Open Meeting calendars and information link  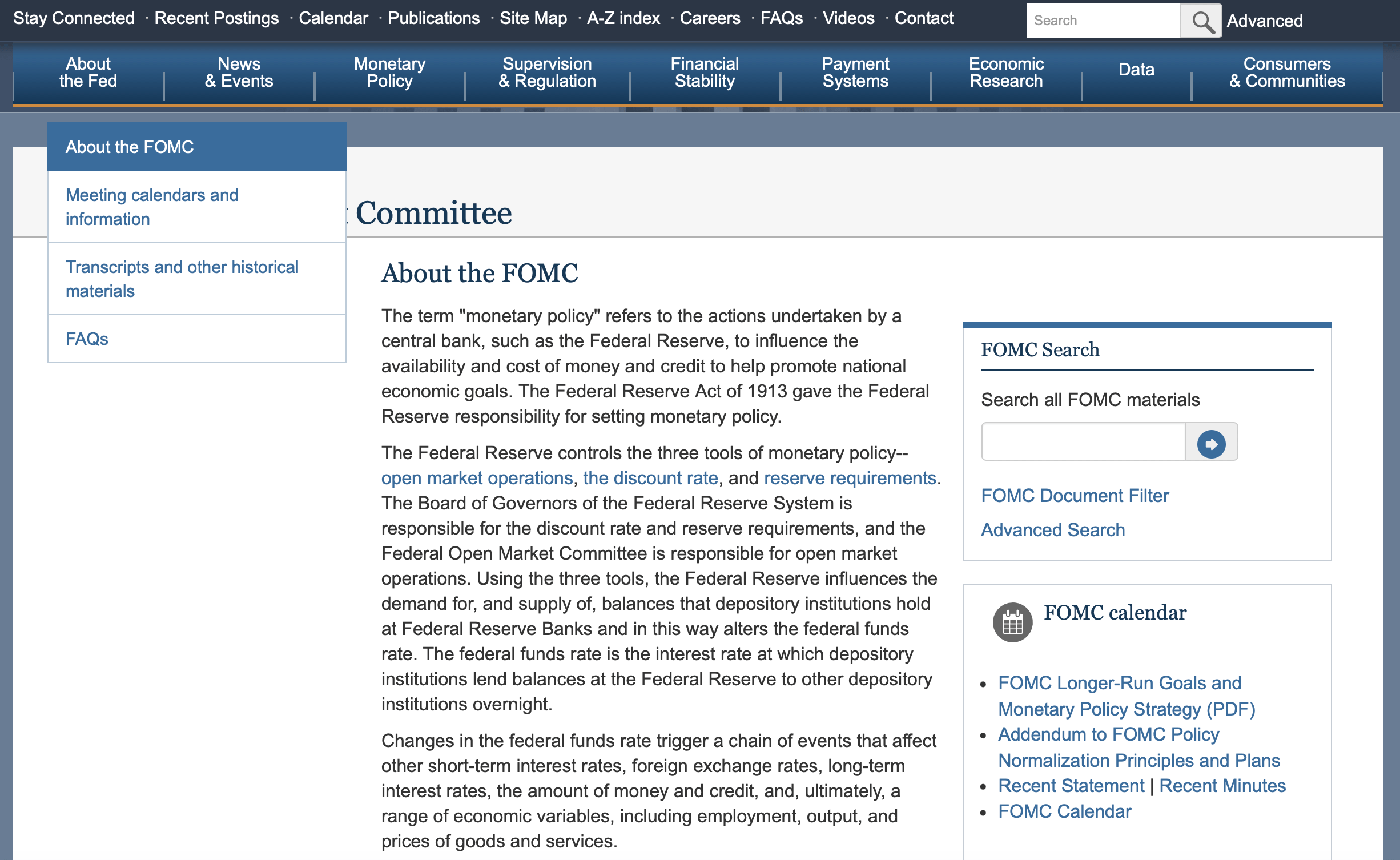(152, 207)
